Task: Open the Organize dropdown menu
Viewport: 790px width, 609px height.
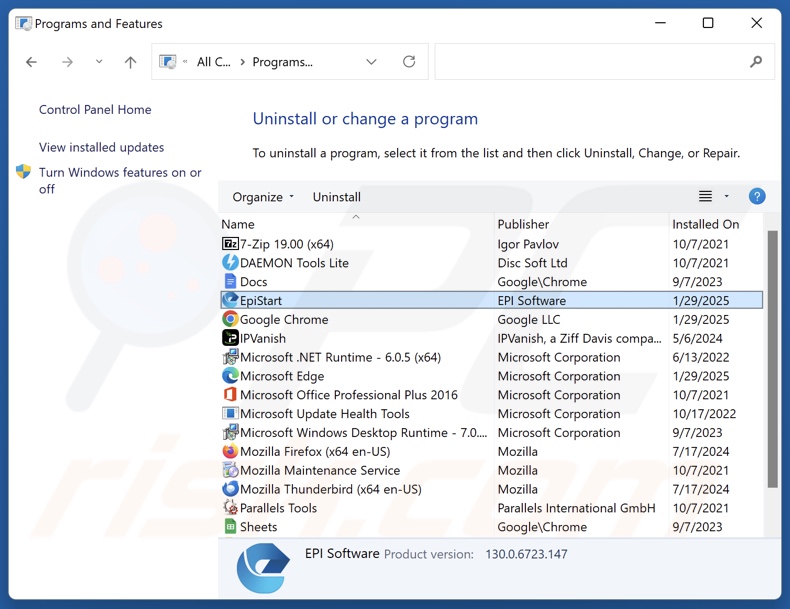Action: pyautogui.click(x=263, y=197)
